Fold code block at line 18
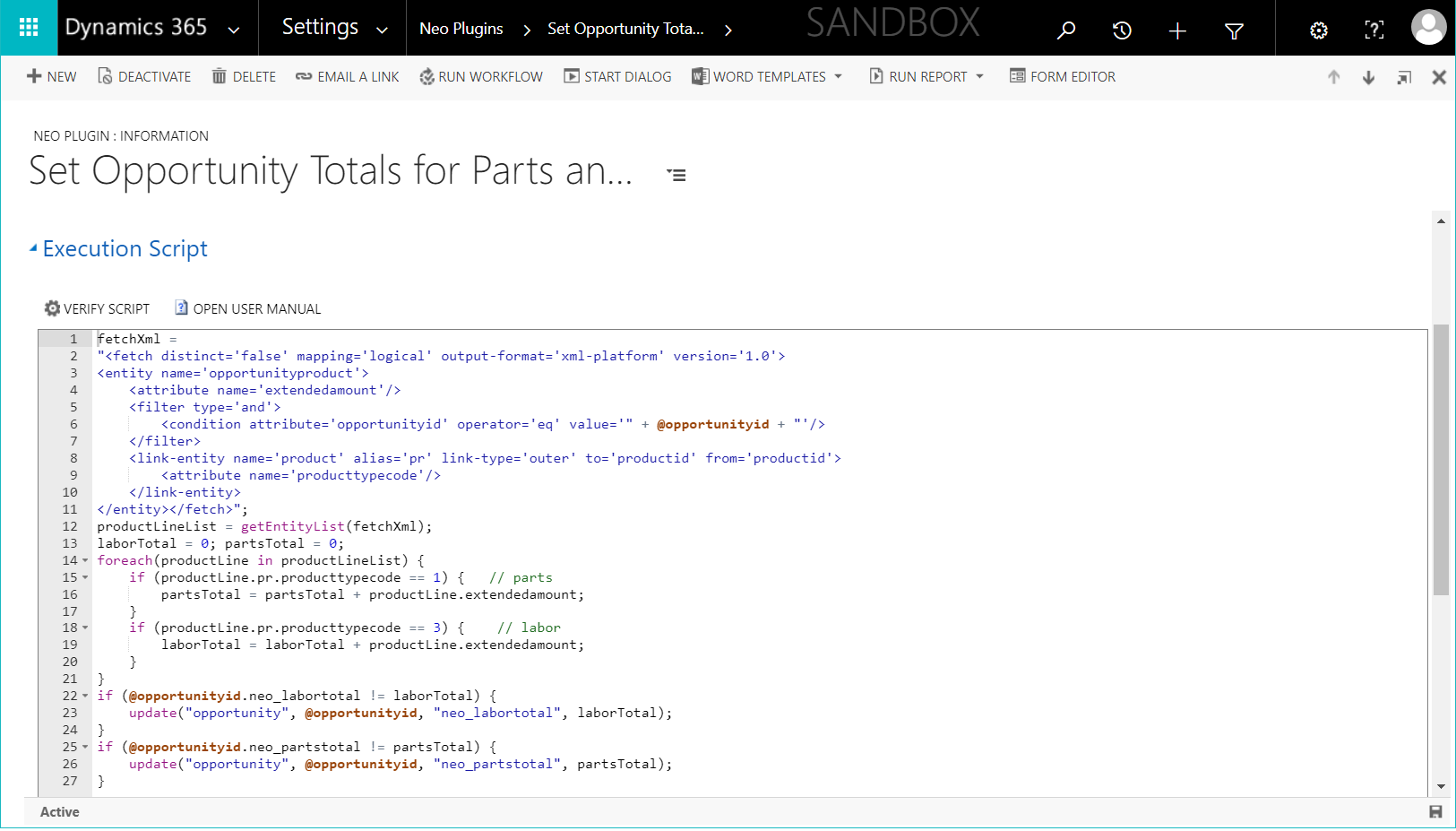The width and height of the screenshot is (1456, 831). (86, 628)
